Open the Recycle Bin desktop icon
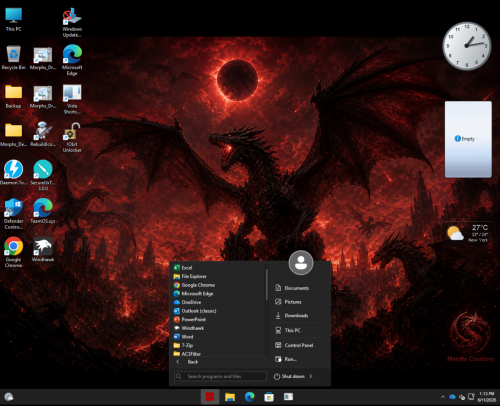The image size is (500, 406). [13, 58]
